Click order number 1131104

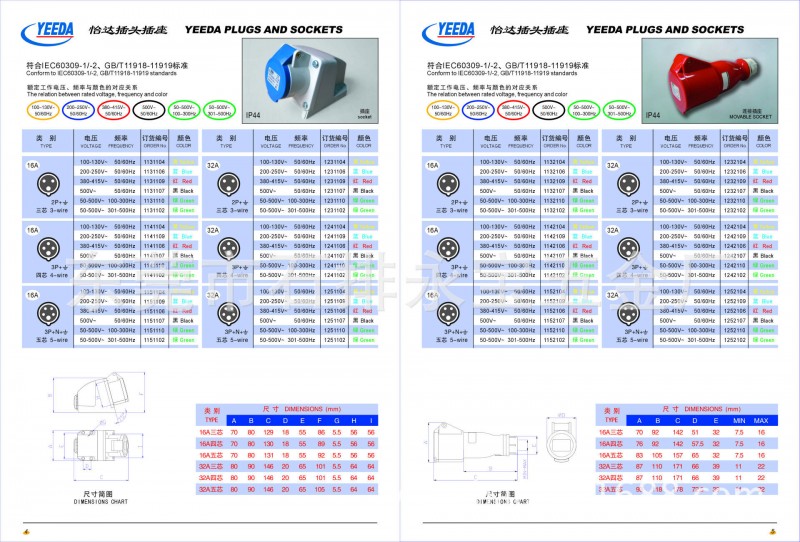154,162
